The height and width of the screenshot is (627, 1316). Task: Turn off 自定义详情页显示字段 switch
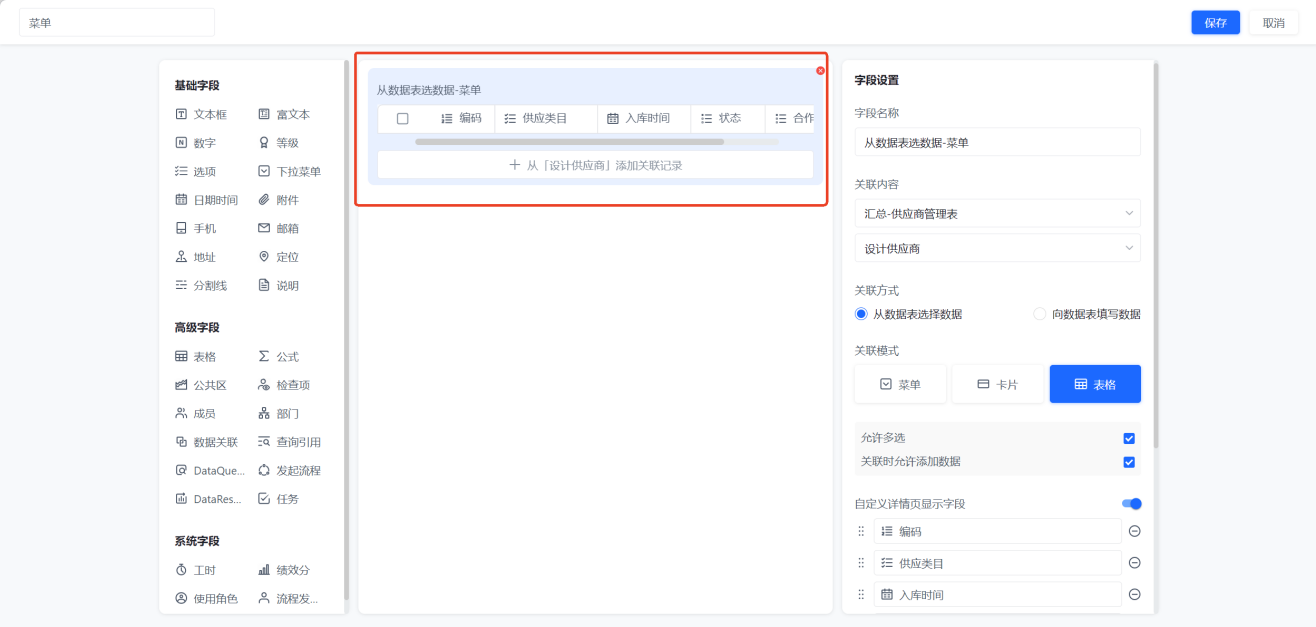[1131, 504]
